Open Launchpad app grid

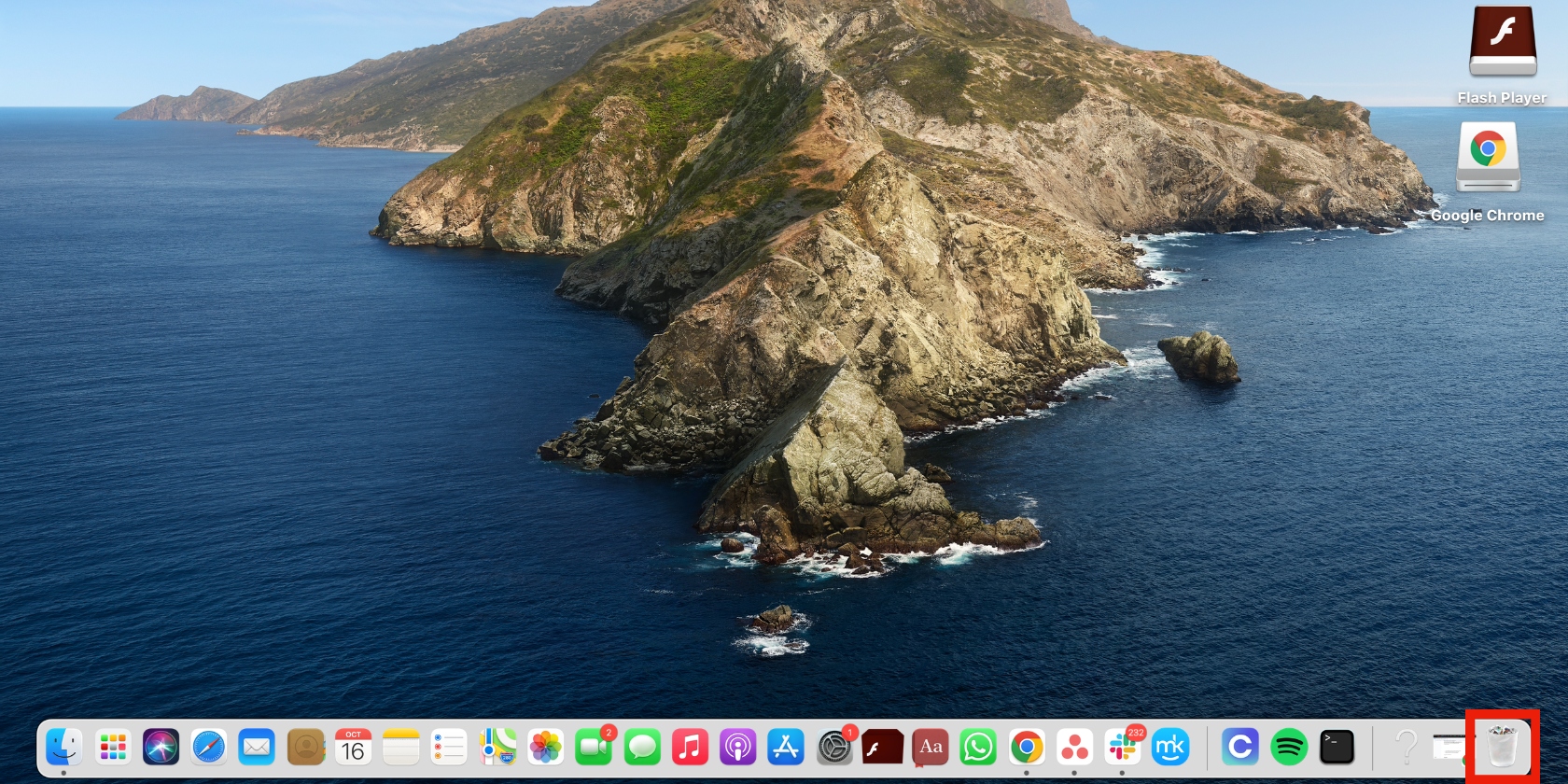point(113,748)
